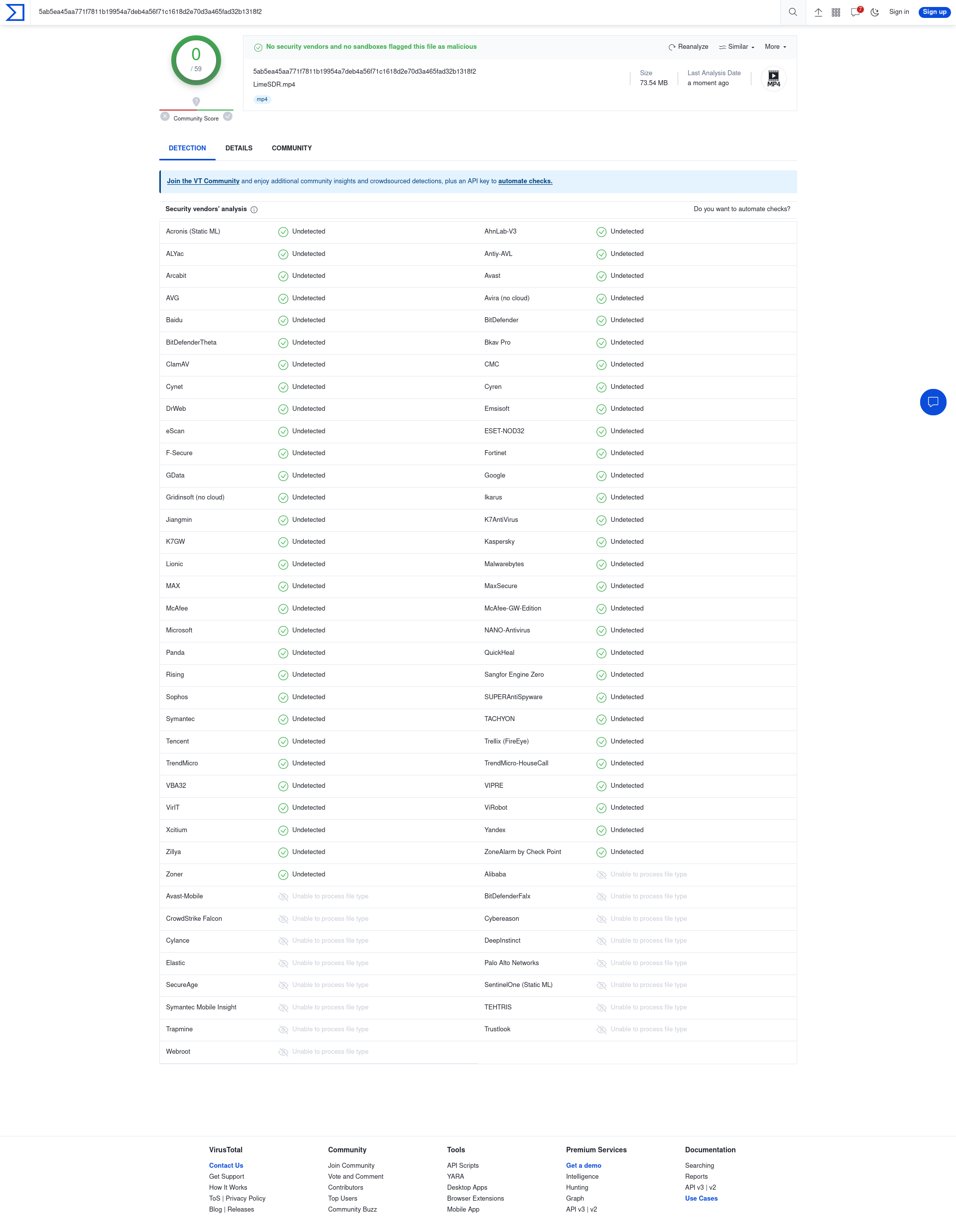This screenshot has width=956, height=1232.
Task: Open the automate checks link
Action: pyautogui.click(x=525, y=181)
